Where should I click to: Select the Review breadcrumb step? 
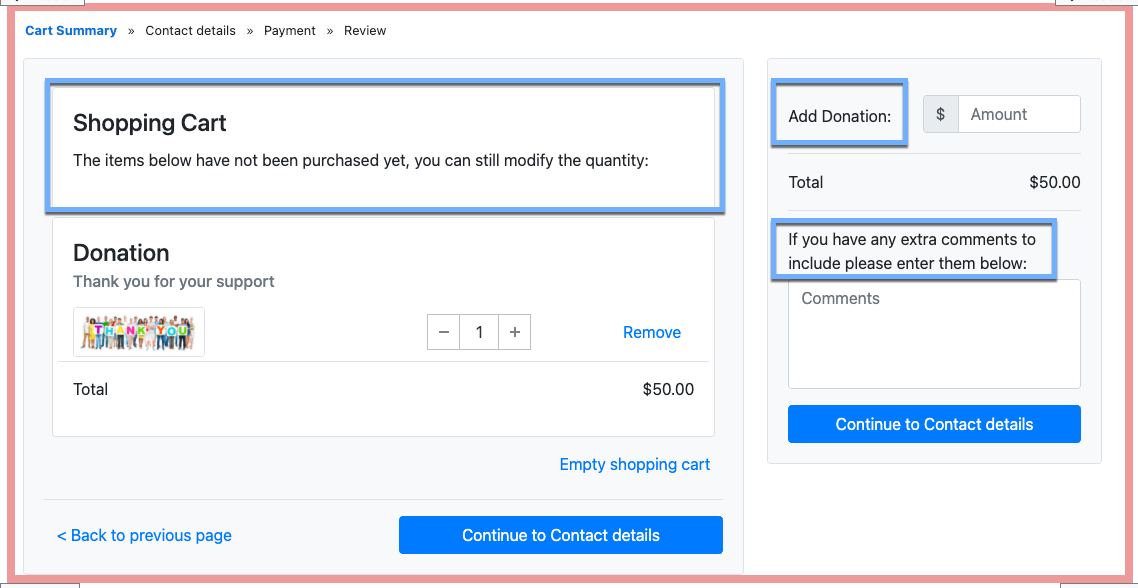point(365,31)
